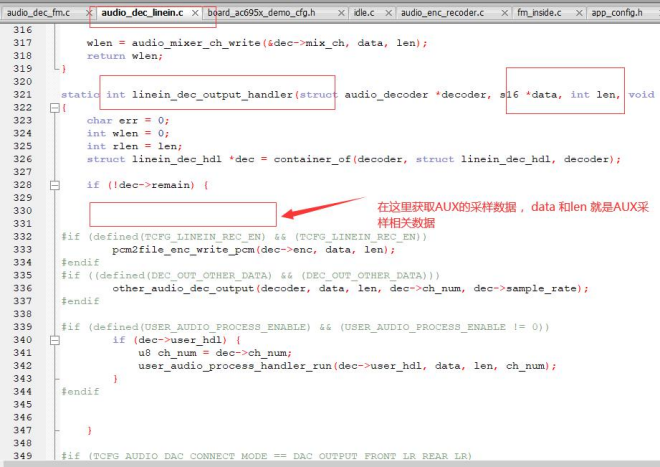Close the fm_inside.c tab
660x467 pixels.
579,13
